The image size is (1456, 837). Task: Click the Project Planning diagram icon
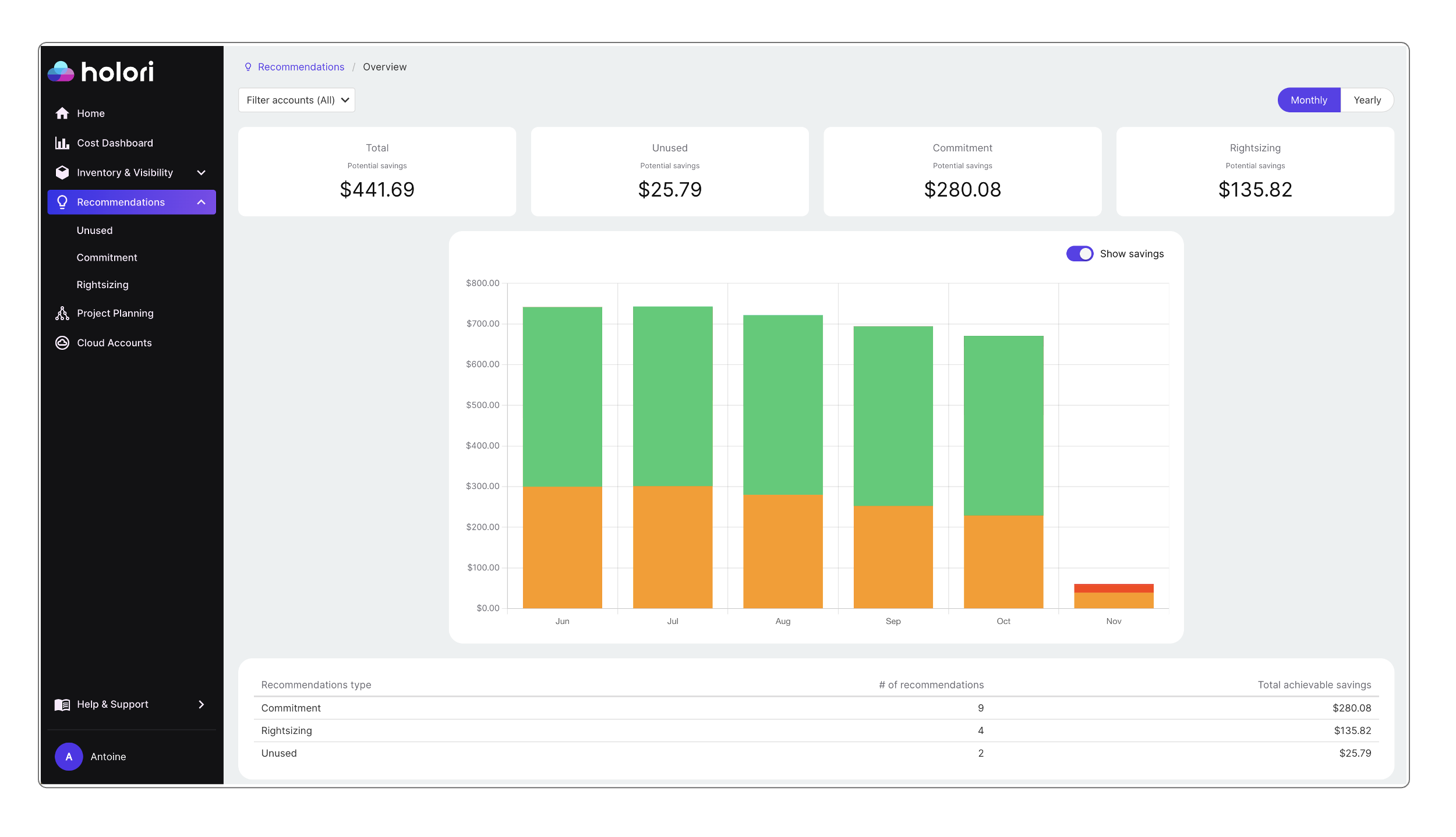point(62,313)
